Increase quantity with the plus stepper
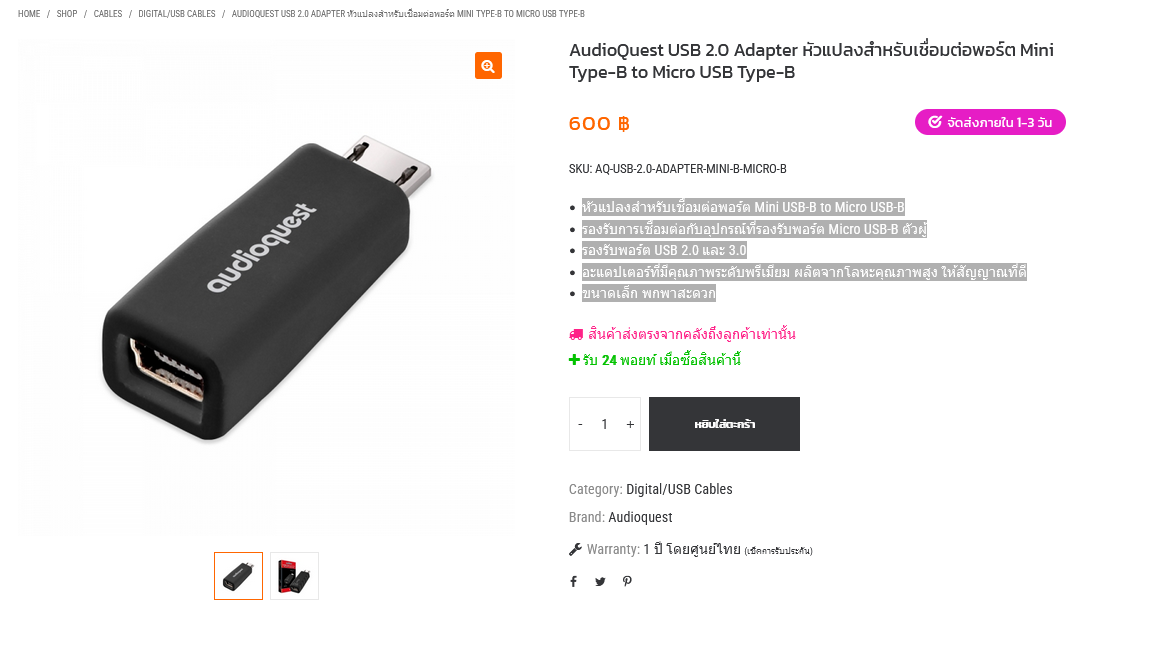Screen dimensions: 1154x654 tap(630, 424)
